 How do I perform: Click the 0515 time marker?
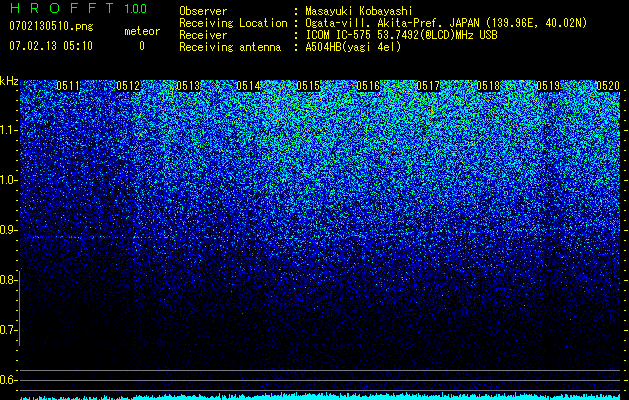pos(308,86)
